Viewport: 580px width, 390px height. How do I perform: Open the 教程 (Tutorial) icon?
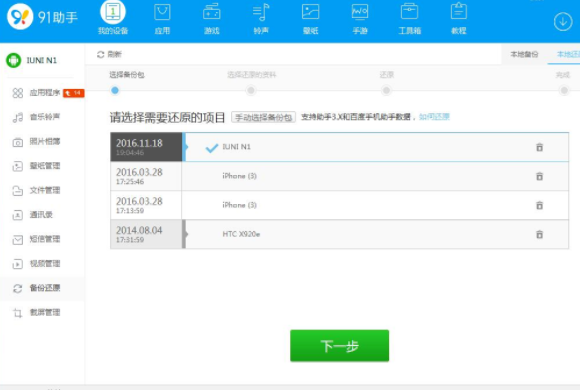point(459,19)
